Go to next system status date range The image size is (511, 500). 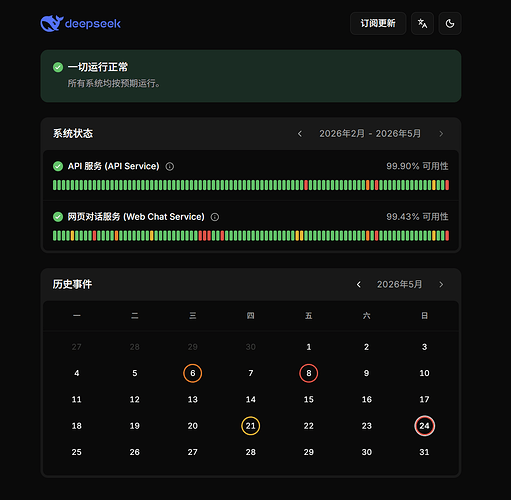click(441, 134)
